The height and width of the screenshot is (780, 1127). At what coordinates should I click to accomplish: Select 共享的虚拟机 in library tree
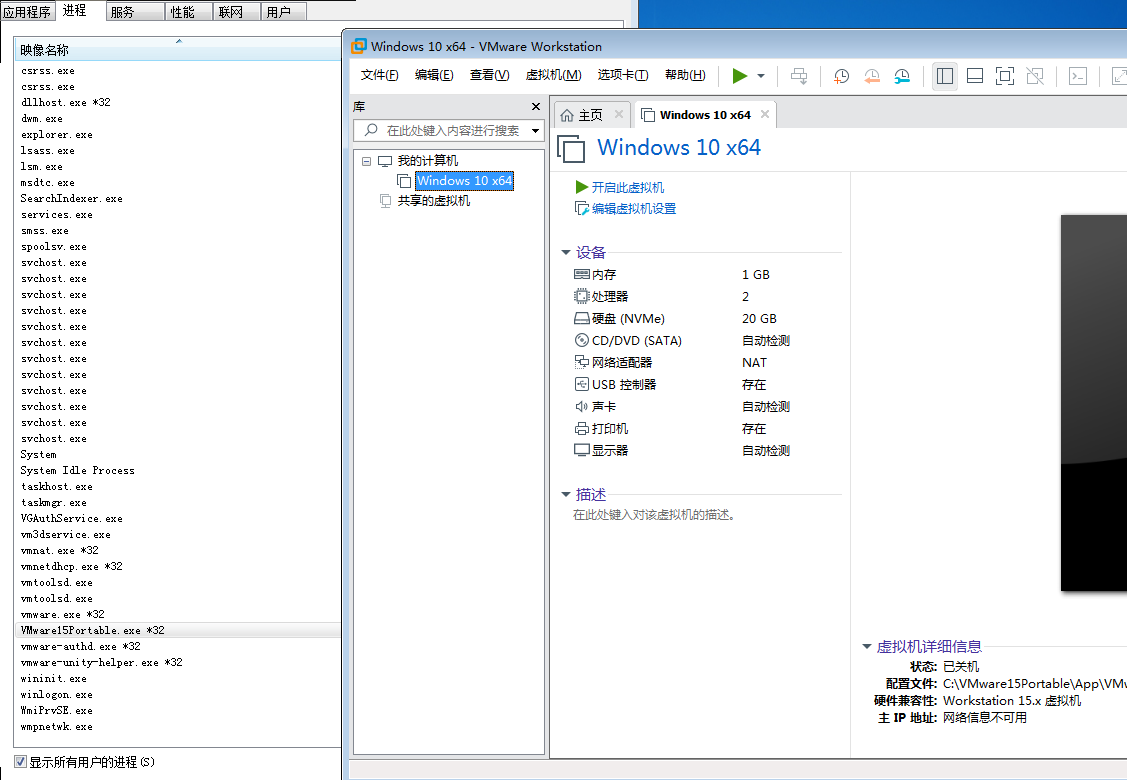(x=433, y=200)
